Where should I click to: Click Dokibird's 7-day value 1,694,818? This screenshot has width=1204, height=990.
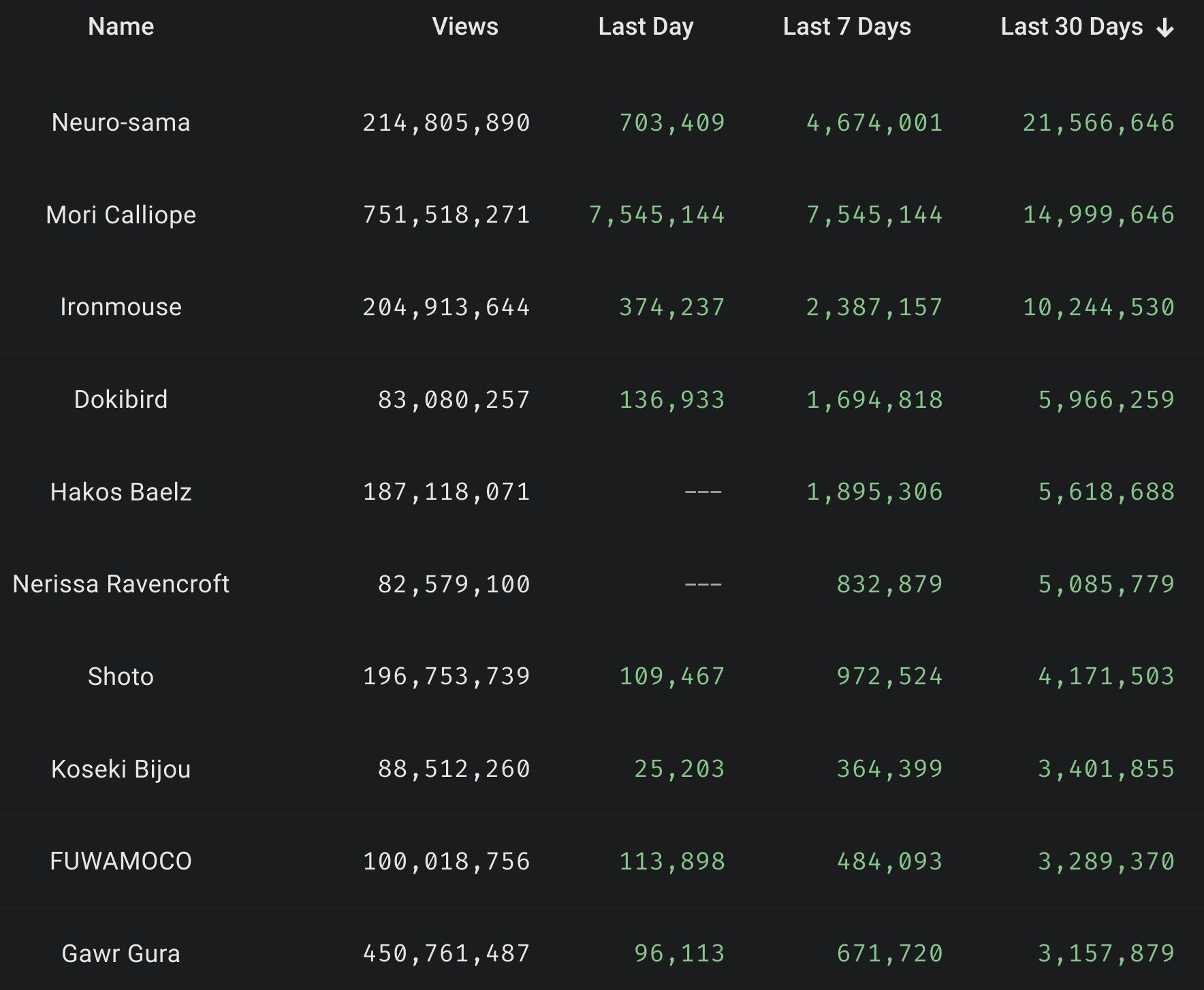[x=875, y=400]
